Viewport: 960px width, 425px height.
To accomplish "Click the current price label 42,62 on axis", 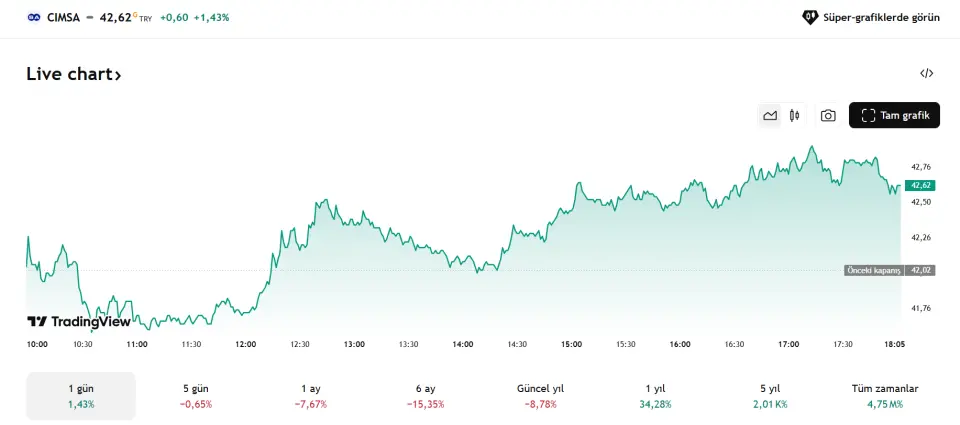I will 919,185.
